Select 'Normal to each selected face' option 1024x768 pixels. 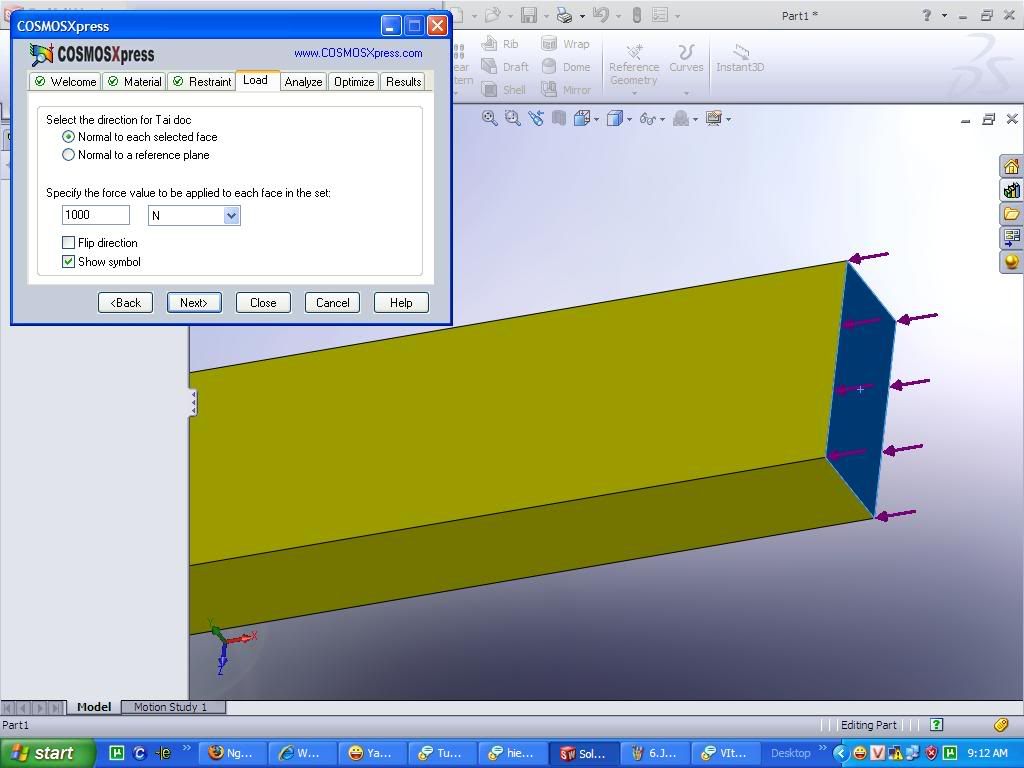[69, 137]
